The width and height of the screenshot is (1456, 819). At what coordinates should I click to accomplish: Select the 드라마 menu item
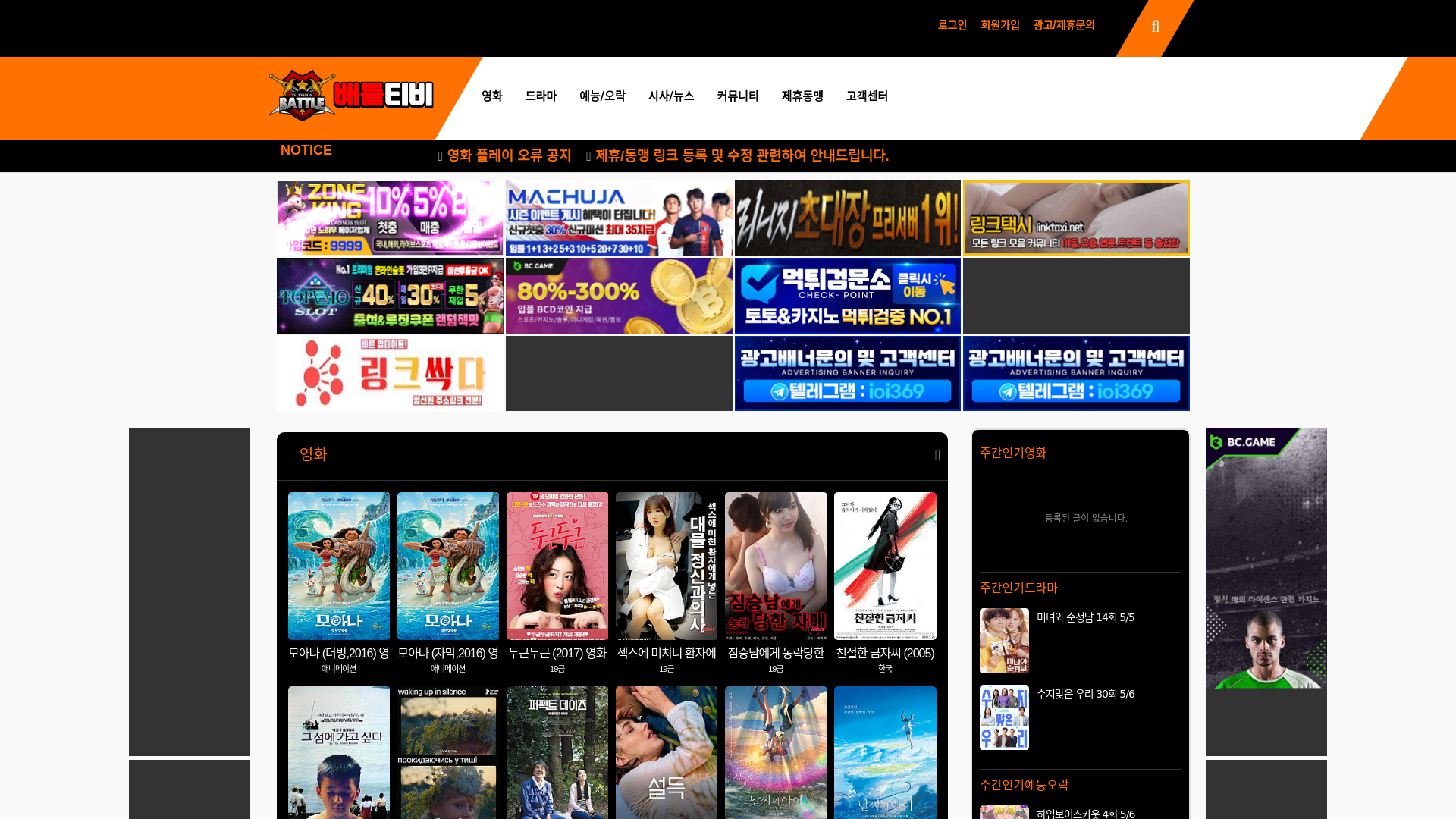point(541,96)
